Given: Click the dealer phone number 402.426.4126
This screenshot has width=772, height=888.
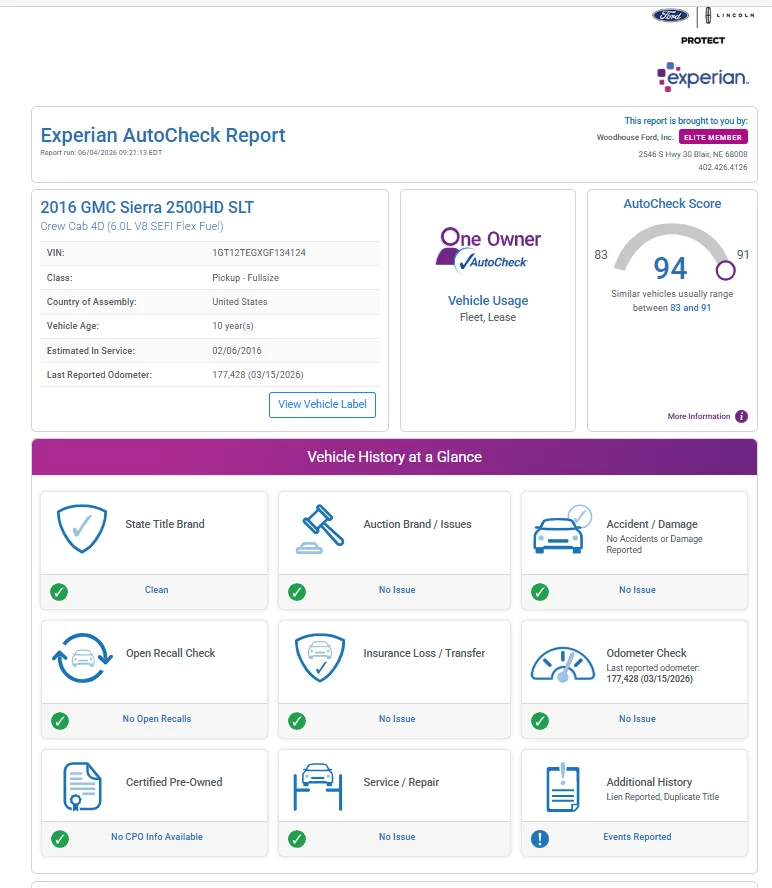Looking at the screenshot, I should coord(723,167).
